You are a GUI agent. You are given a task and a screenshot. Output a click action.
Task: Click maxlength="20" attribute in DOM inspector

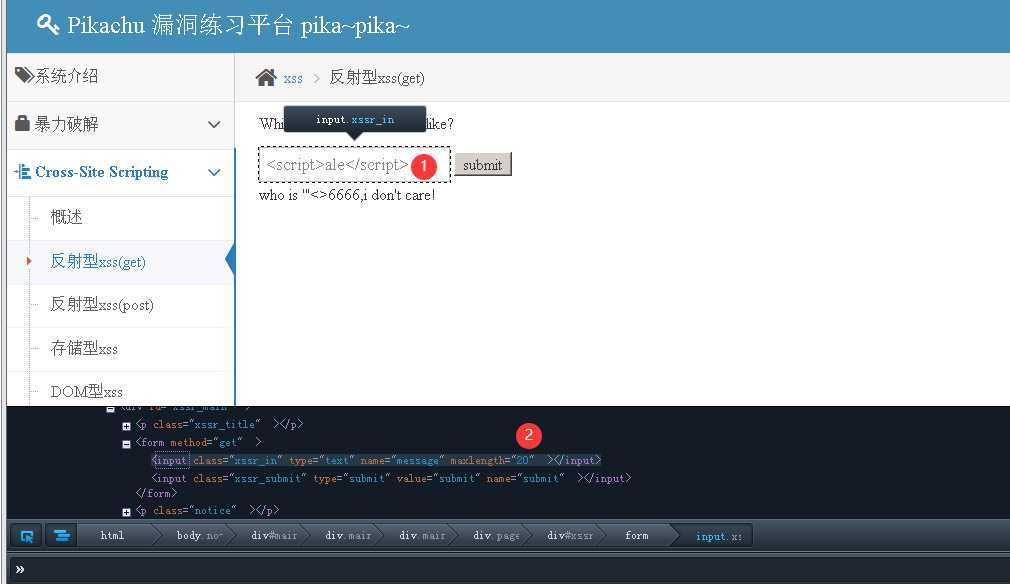coord(492,460)
